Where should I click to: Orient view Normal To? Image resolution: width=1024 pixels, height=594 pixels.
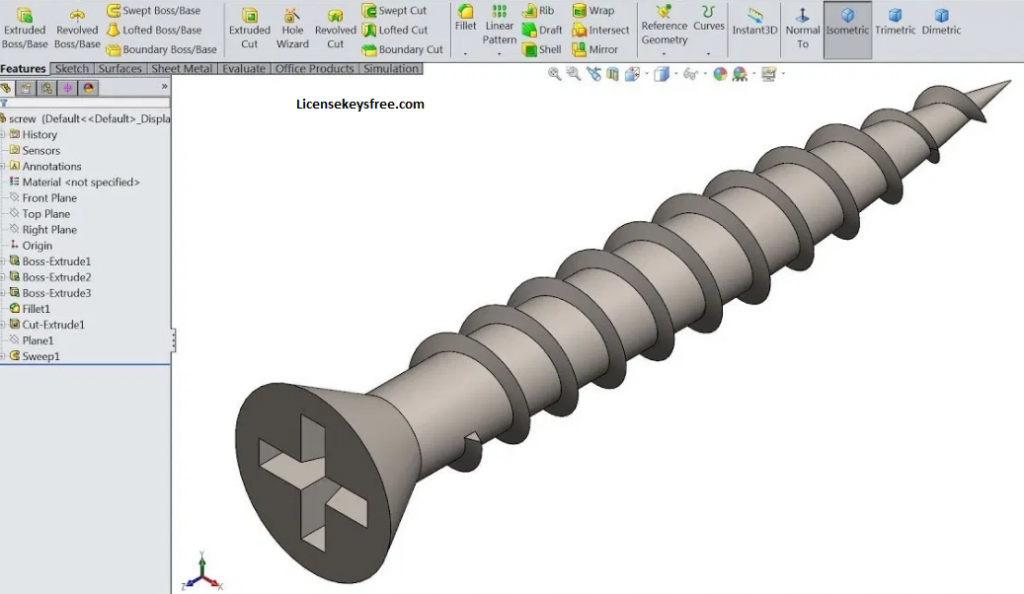coord(802,29)
